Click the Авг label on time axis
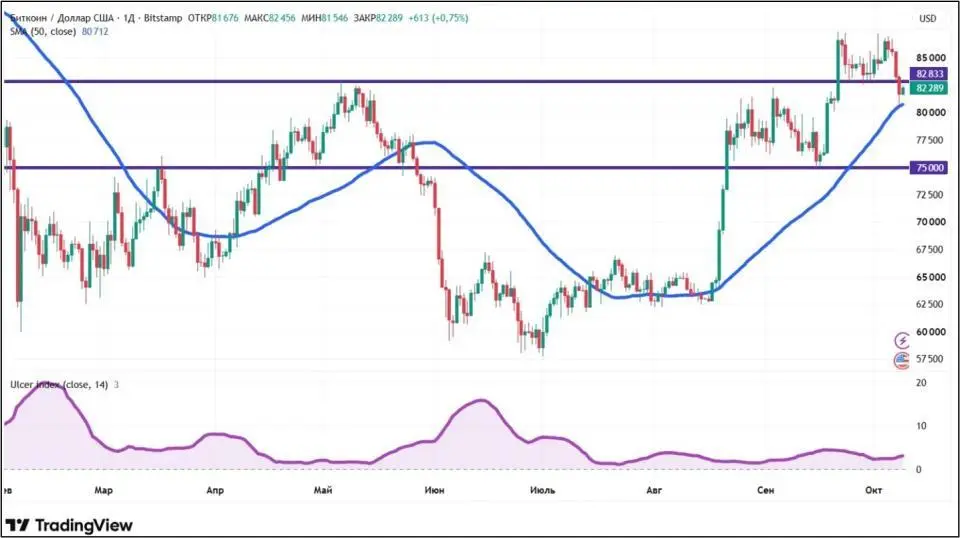The width and height of the screenshot is (960, 538). (654, 490)
